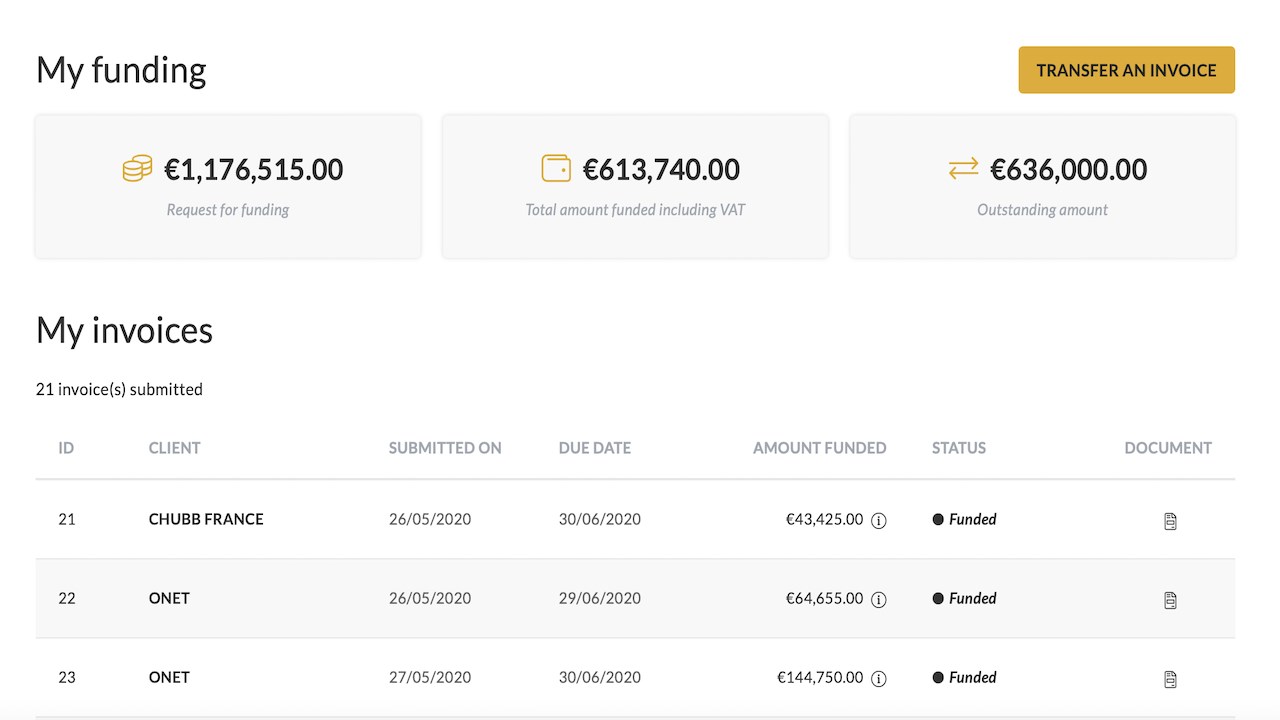Sort by Client column header
Image resolution: width=1280 pixels, height=720 pixels.
coord(175,448)
